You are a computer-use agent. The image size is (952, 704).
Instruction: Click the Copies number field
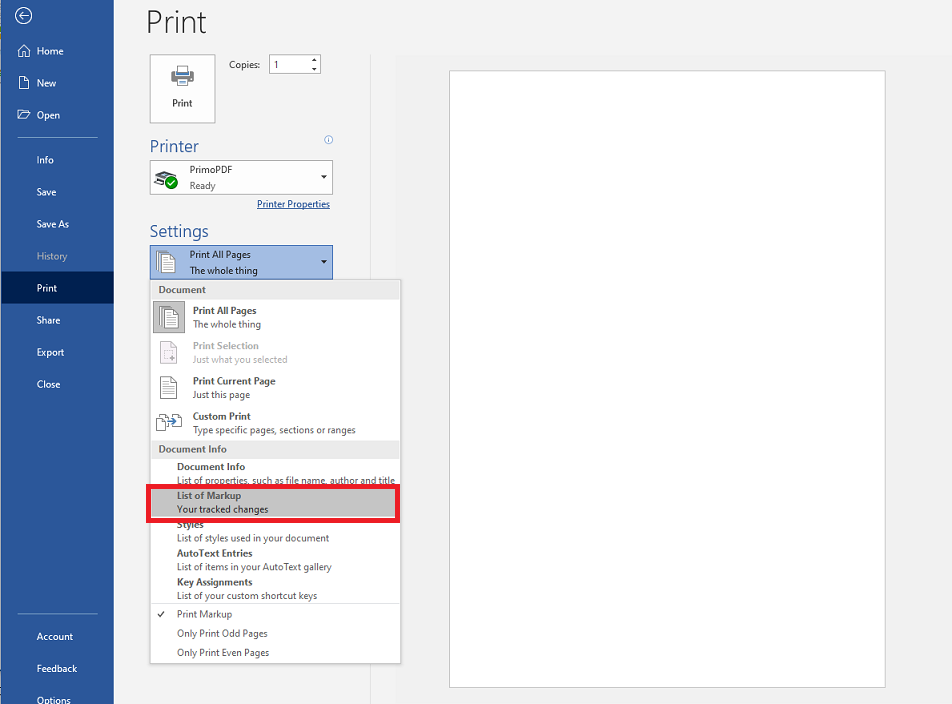click(290, 64)
